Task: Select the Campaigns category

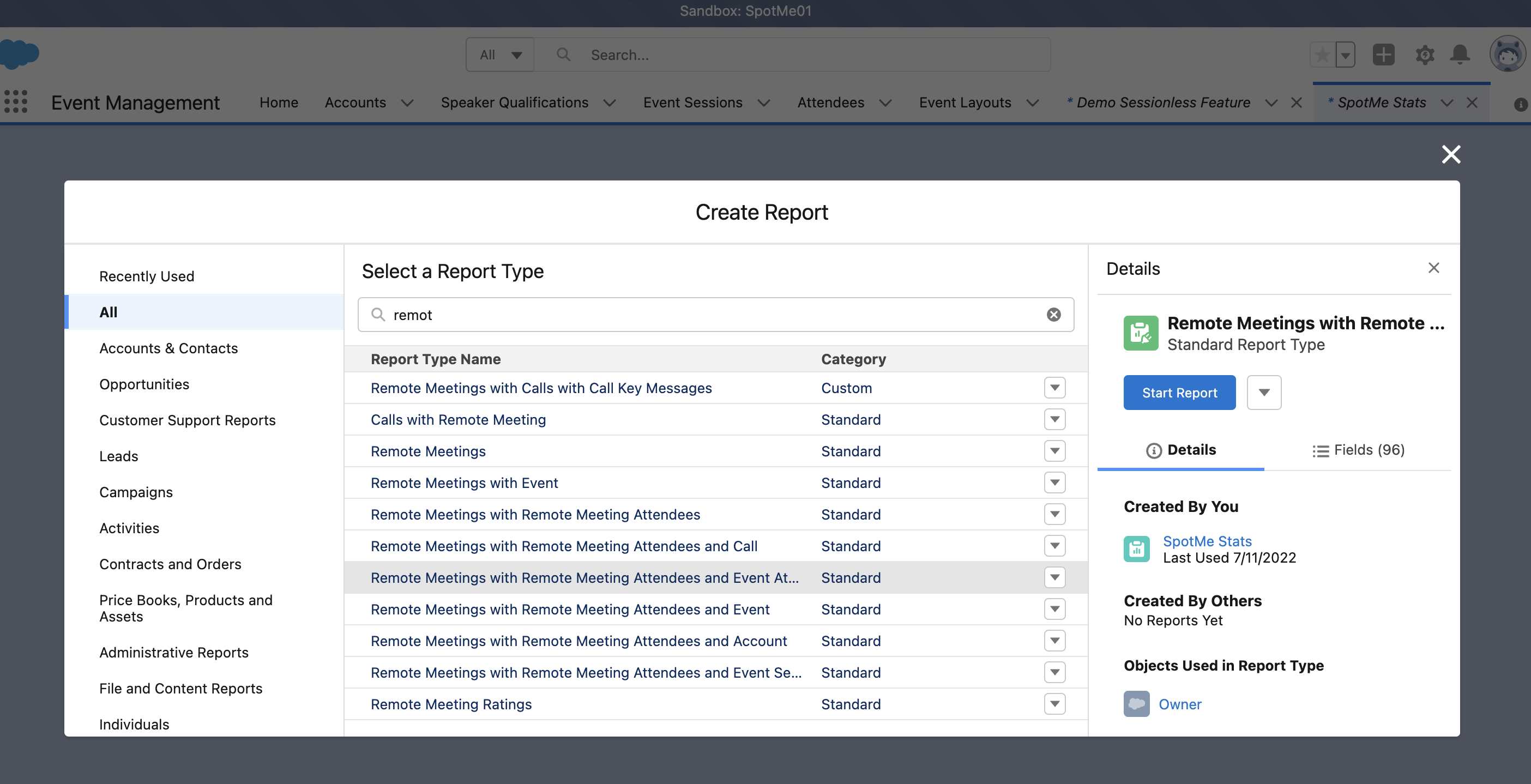Action: [x=204, y=492]
